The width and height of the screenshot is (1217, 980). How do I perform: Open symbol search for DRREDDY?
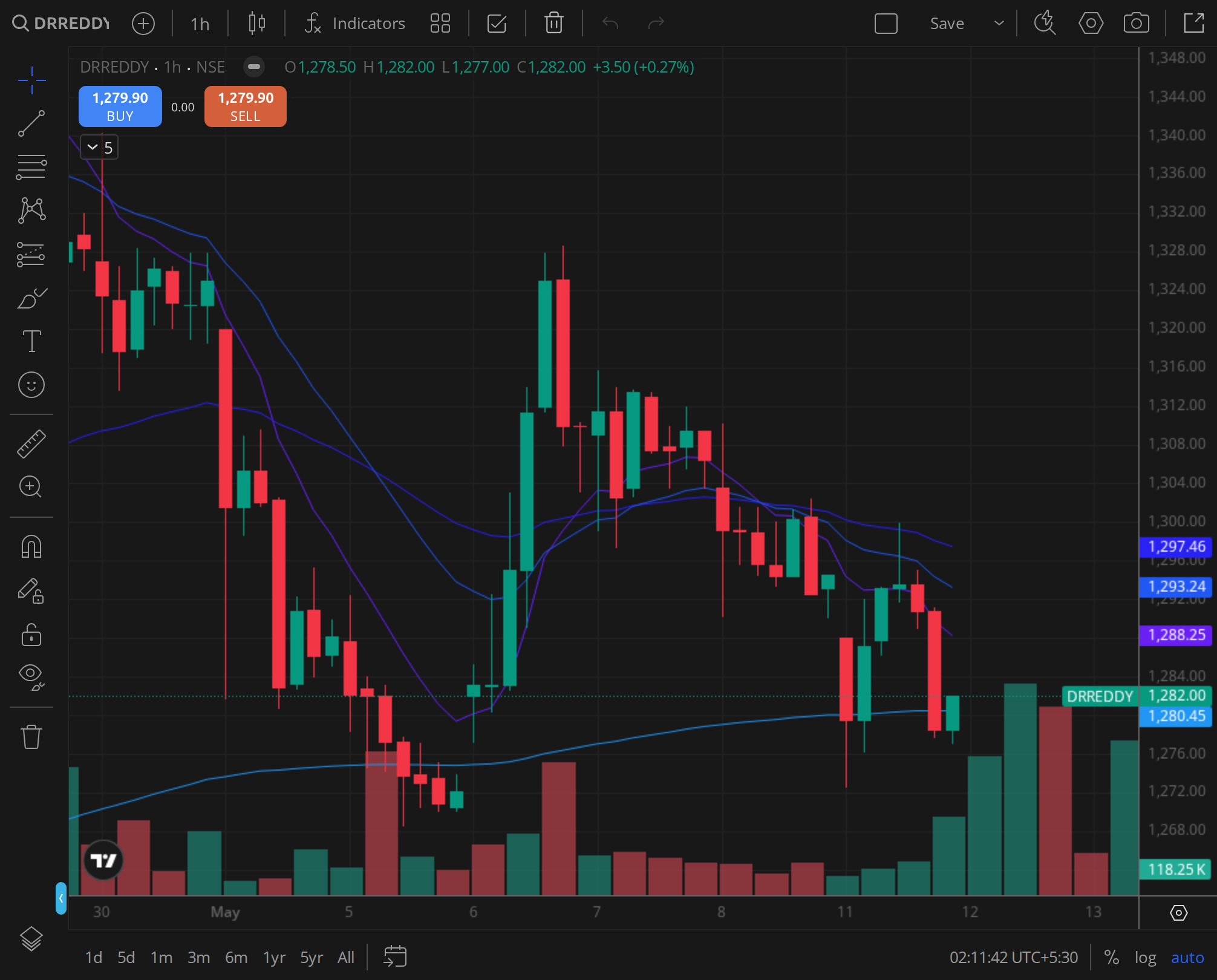click(x=60, y=24)
